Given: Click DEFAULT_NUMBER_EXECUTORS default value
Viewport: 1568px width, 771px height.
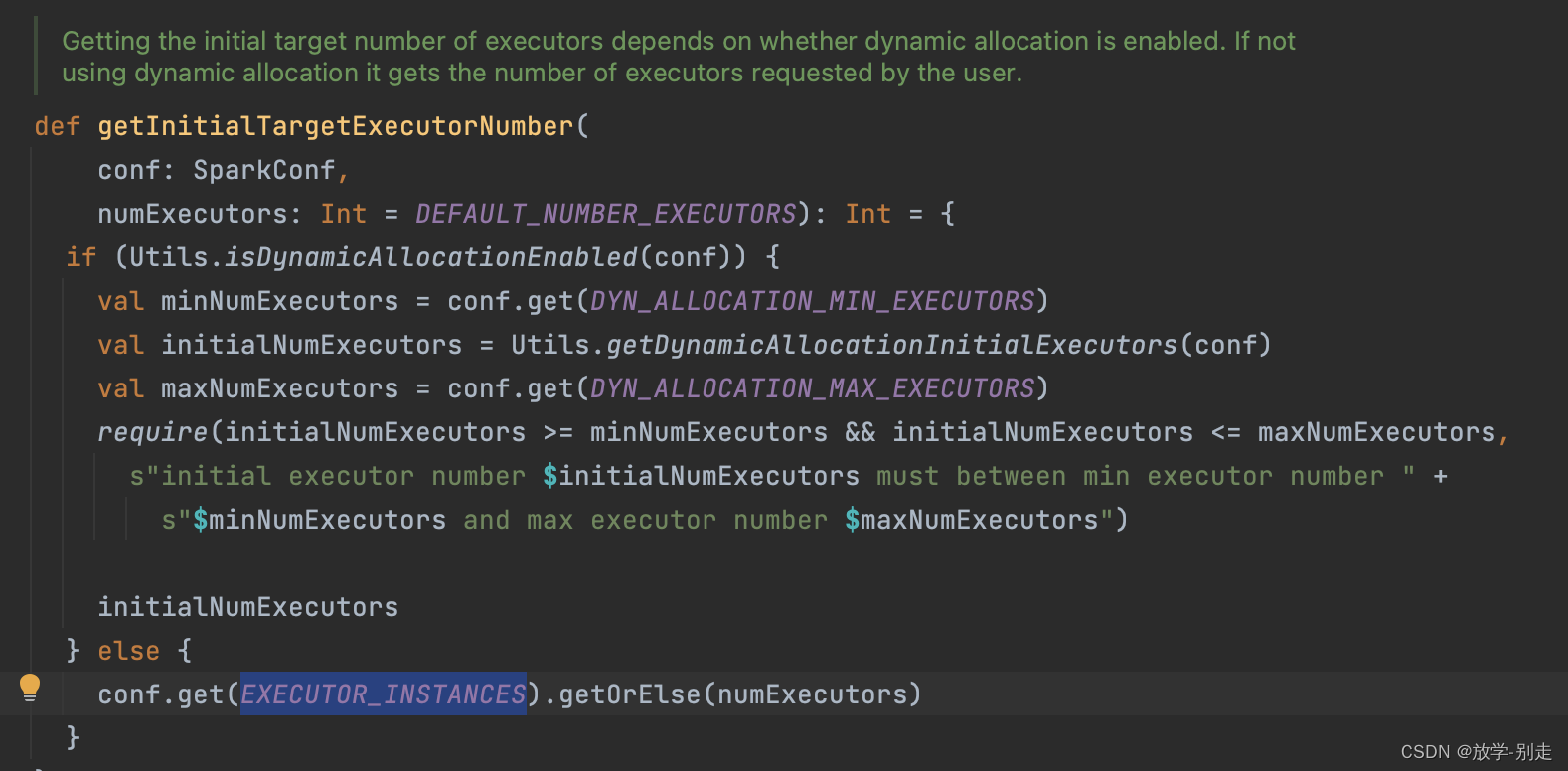Looking at the screenshot, I should click(x=606, y=214).
